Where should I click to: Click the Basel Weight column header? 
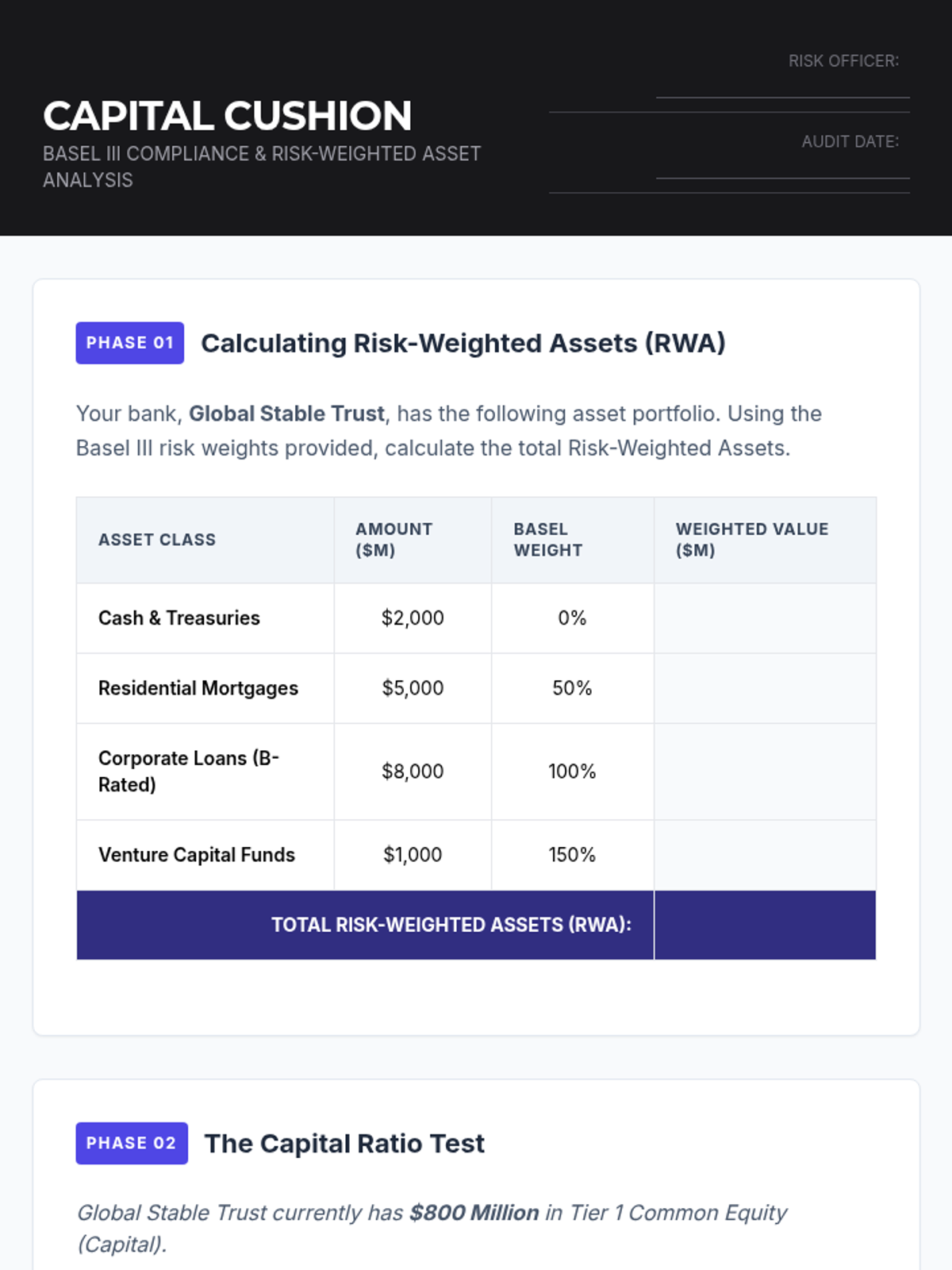(548, 540)
